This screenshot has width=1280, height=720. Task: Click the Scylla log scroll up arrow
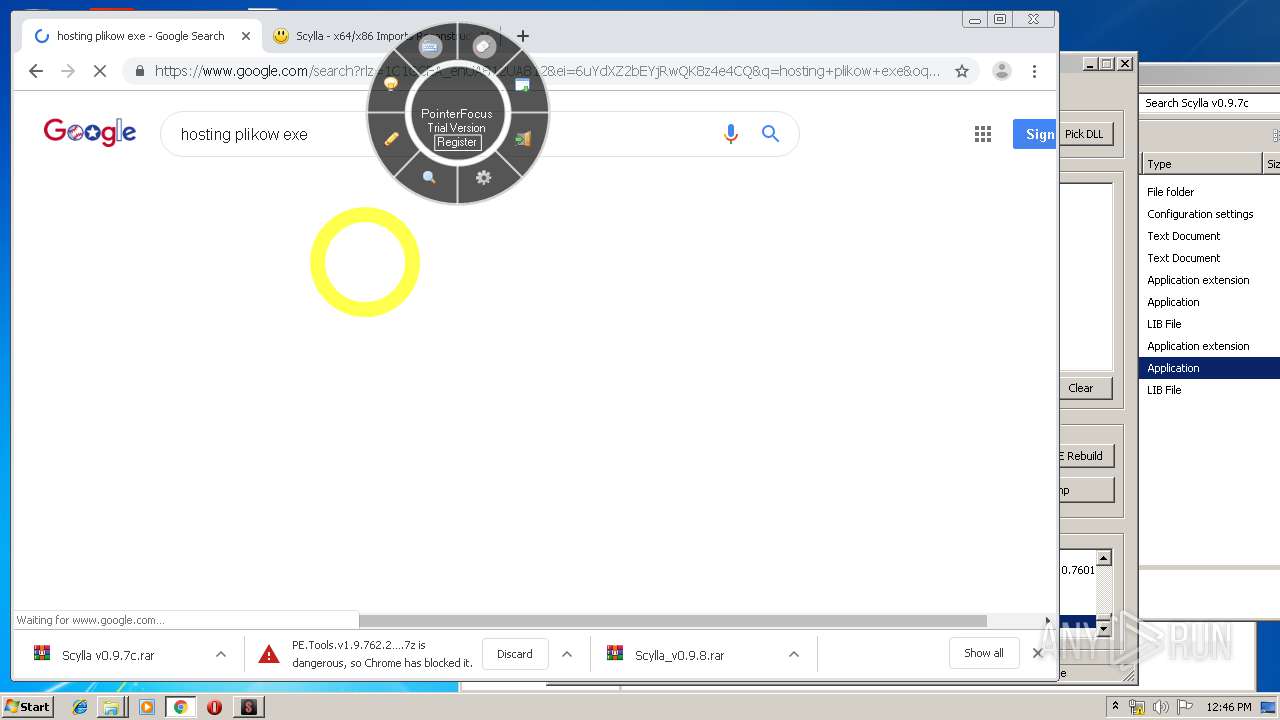pyautogui.click(x=1104, y=558)
